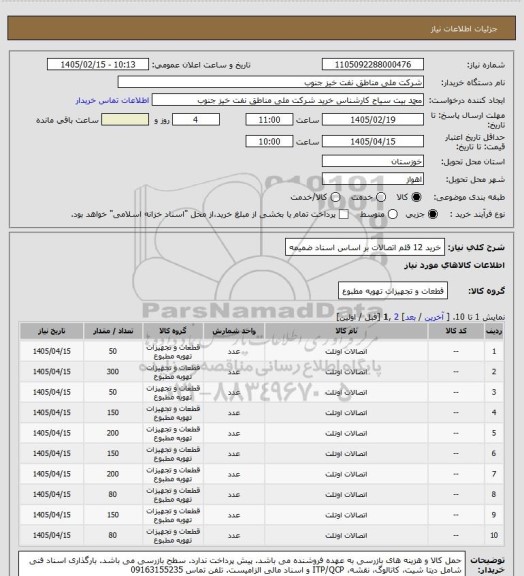Click the گروه کالا column header
The height and width of the screenshot is (576, 524).
173,331
